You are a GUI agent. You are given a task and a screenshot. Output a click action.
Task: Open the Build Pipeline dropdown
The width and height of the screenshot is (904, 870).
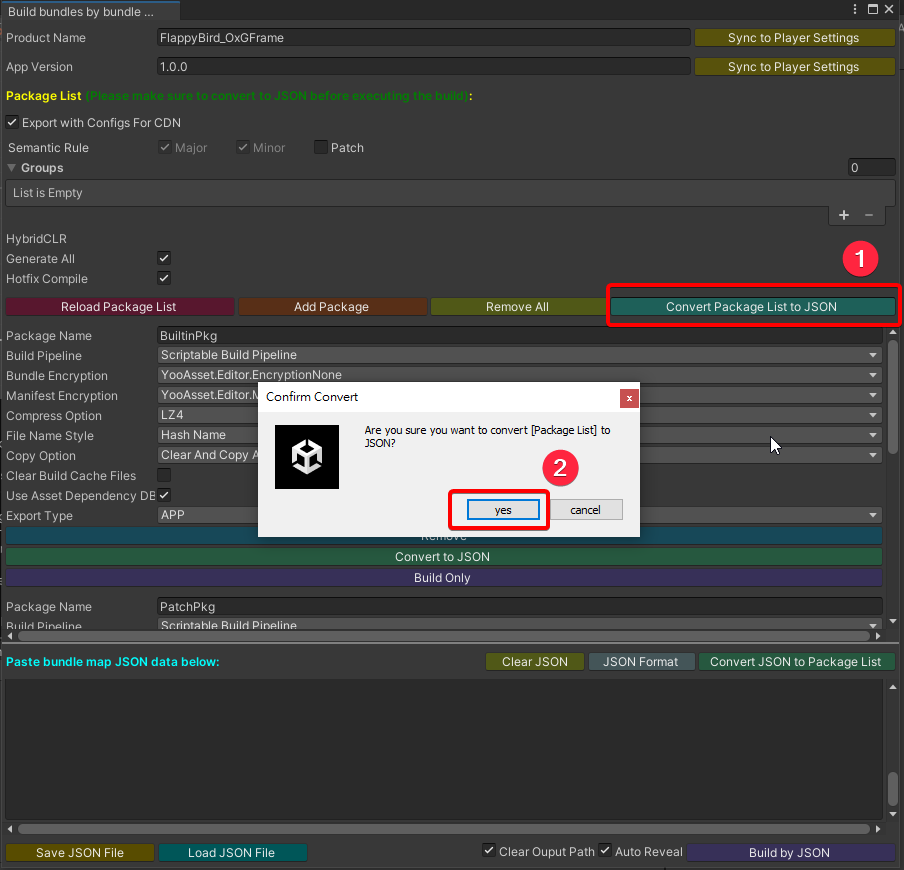tap(519, 355)
